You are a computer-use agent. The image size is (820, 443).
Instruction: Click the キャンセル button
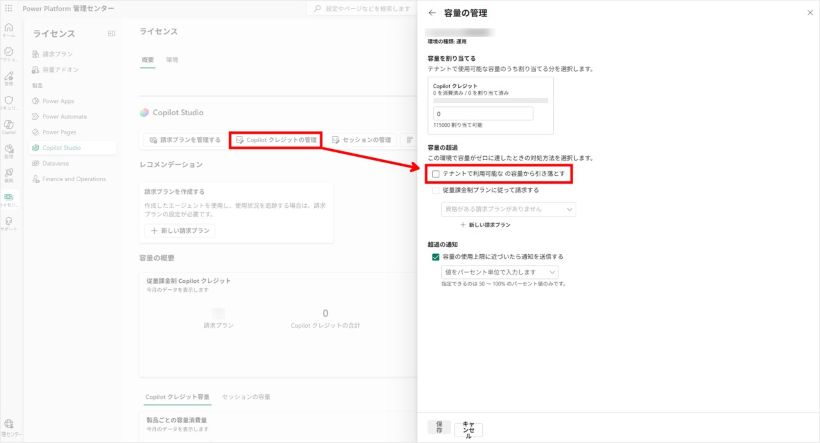pyautogui.click(x=469, y=430)
